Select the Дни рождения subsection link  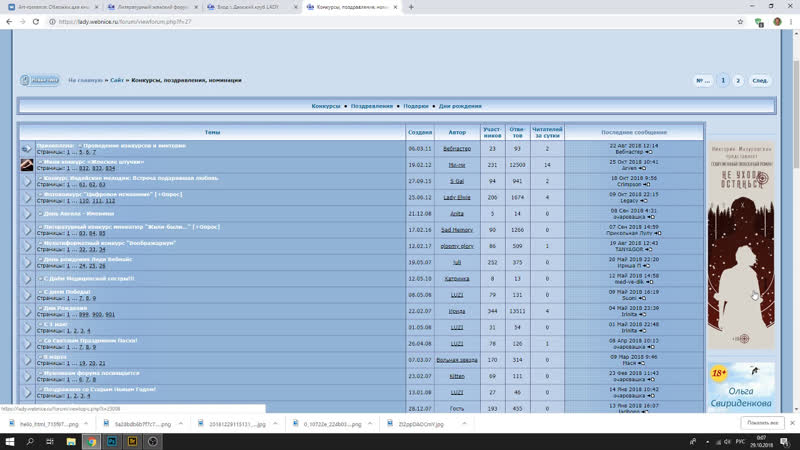(460, 106)
